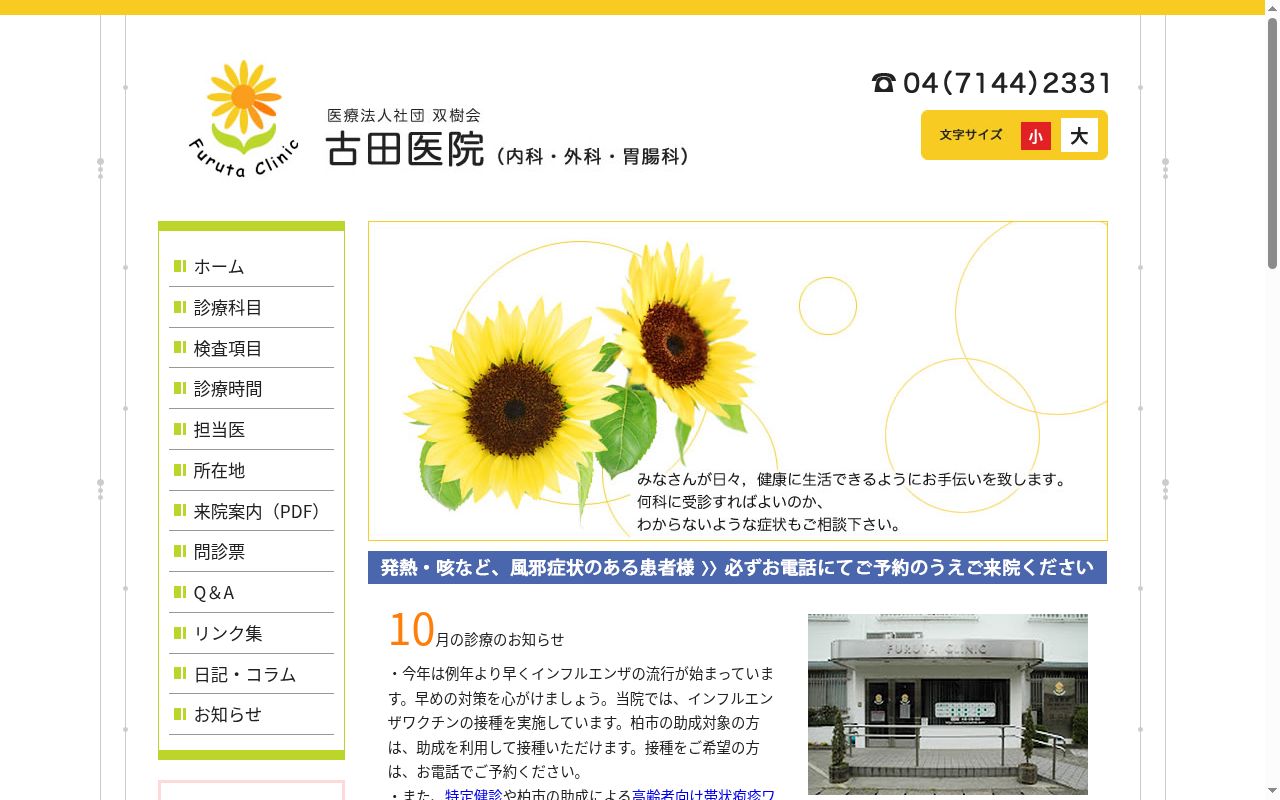Click the 文字サイズ label
The height and width of the screenshot is (800, 1280).
click(x=971, y=135)
